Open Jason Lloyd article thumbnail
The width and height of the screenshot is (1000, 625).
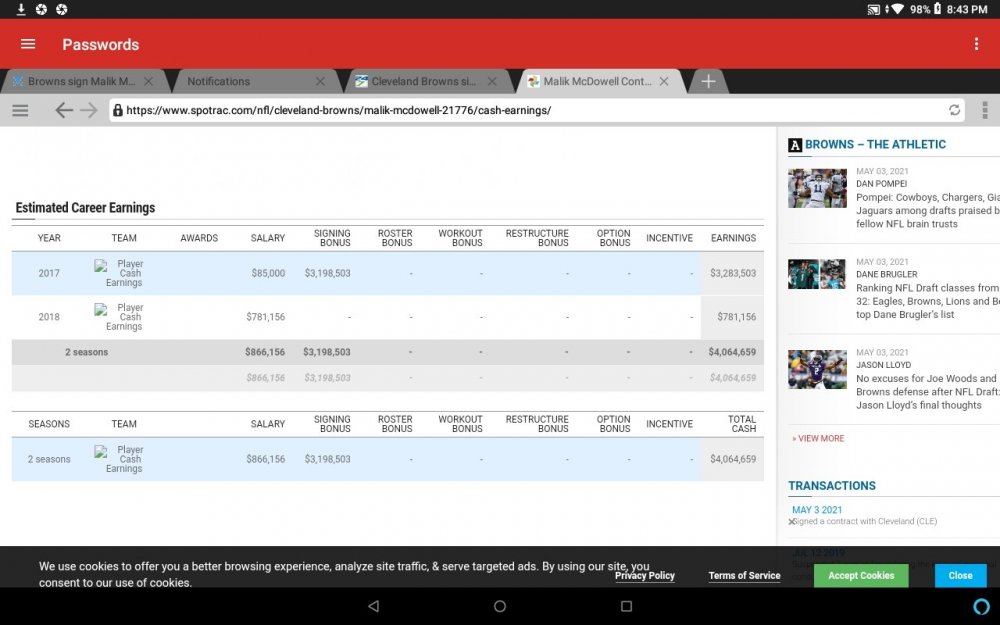pyautogui.click(x=817, y=369)
